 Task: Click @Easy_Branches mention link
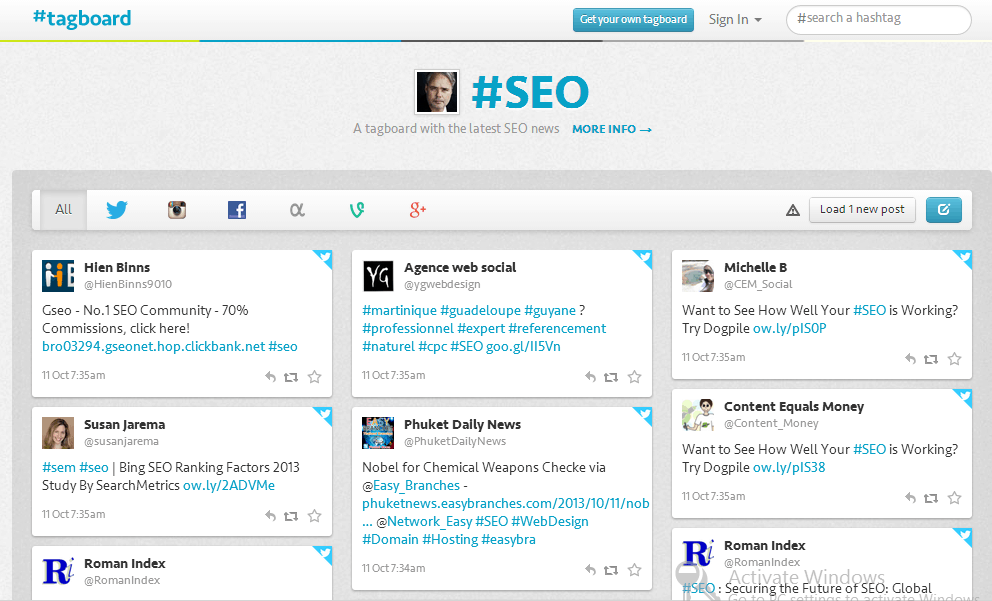pyautogui.click(x=416, y=485)
